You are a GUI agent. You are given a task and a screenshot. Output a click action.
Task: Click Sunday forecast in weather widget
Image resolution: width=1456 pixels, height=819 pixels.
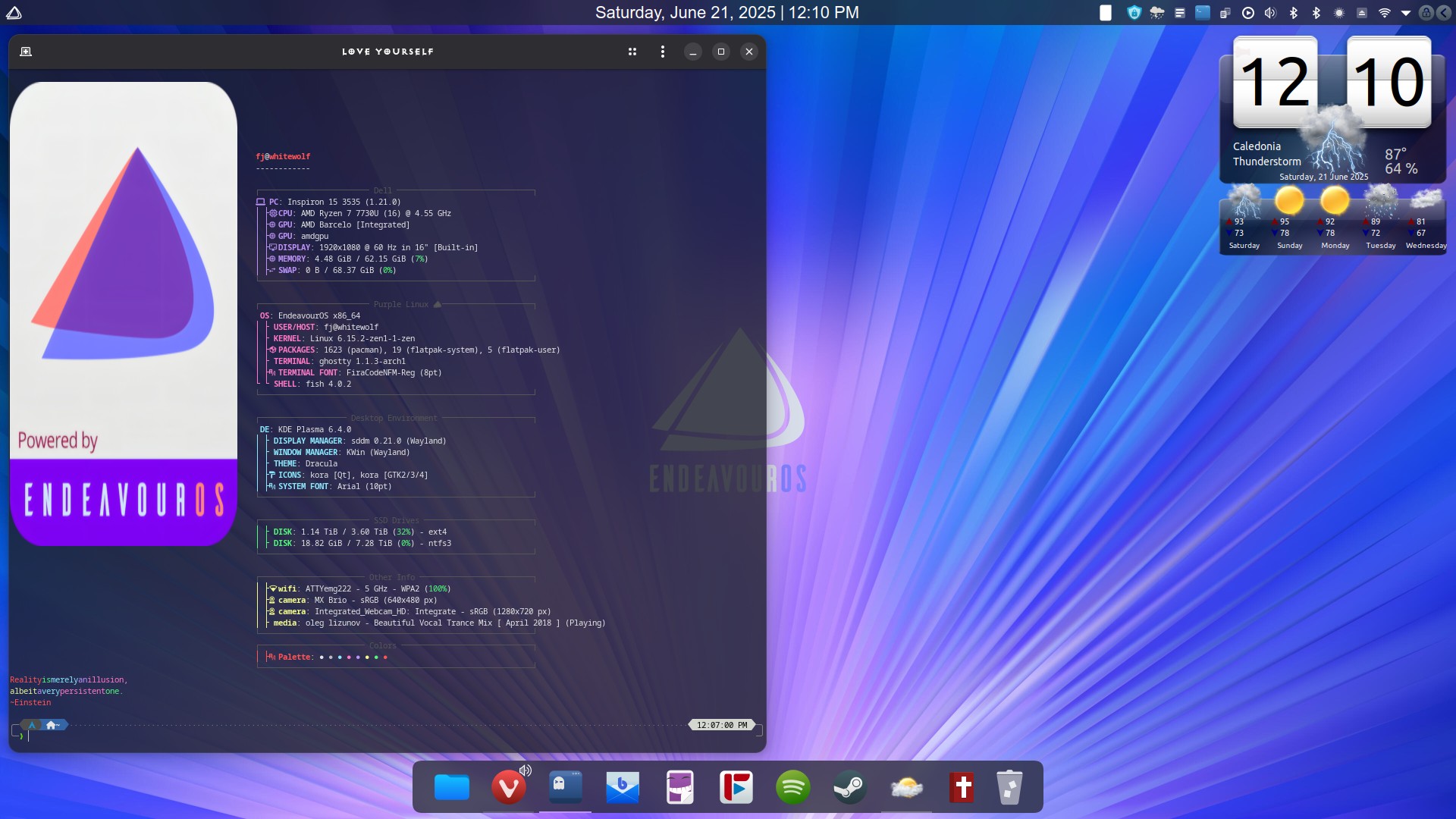(x=1289, y=220)
